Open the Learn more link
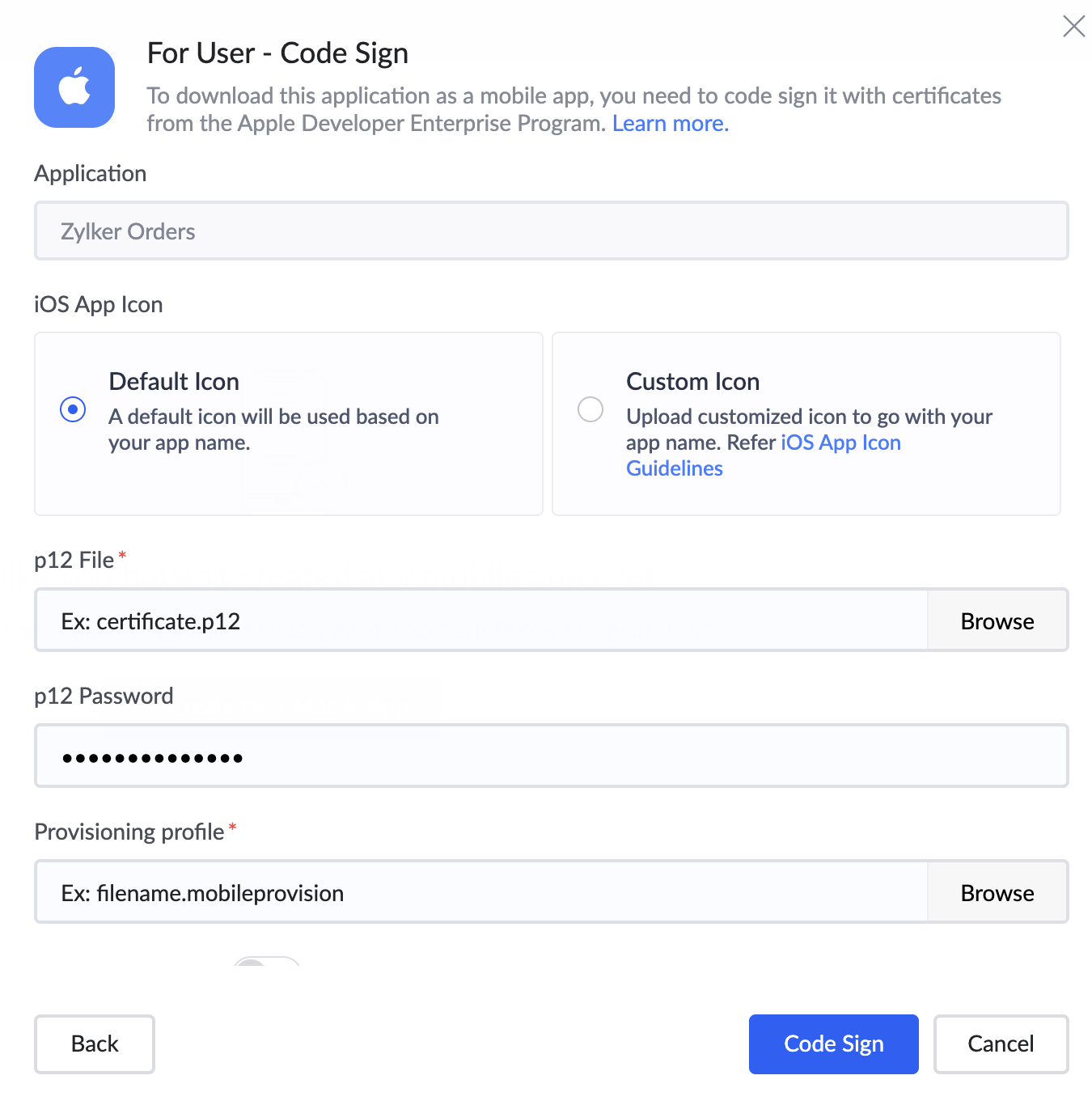 click(670, 123)
